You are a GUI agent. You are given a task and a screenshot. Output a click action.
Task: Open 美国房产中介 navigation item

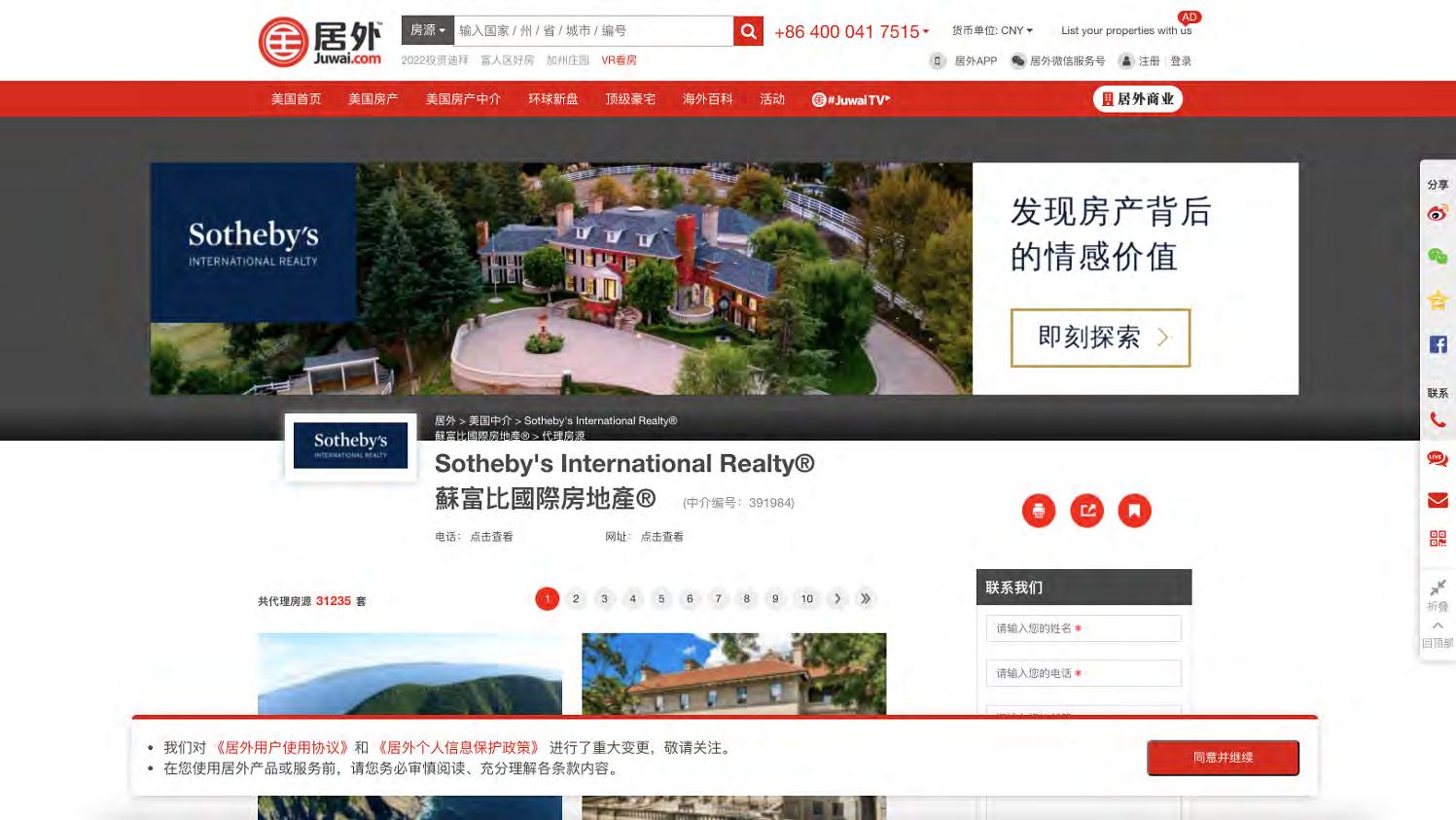tap(463, 99)
